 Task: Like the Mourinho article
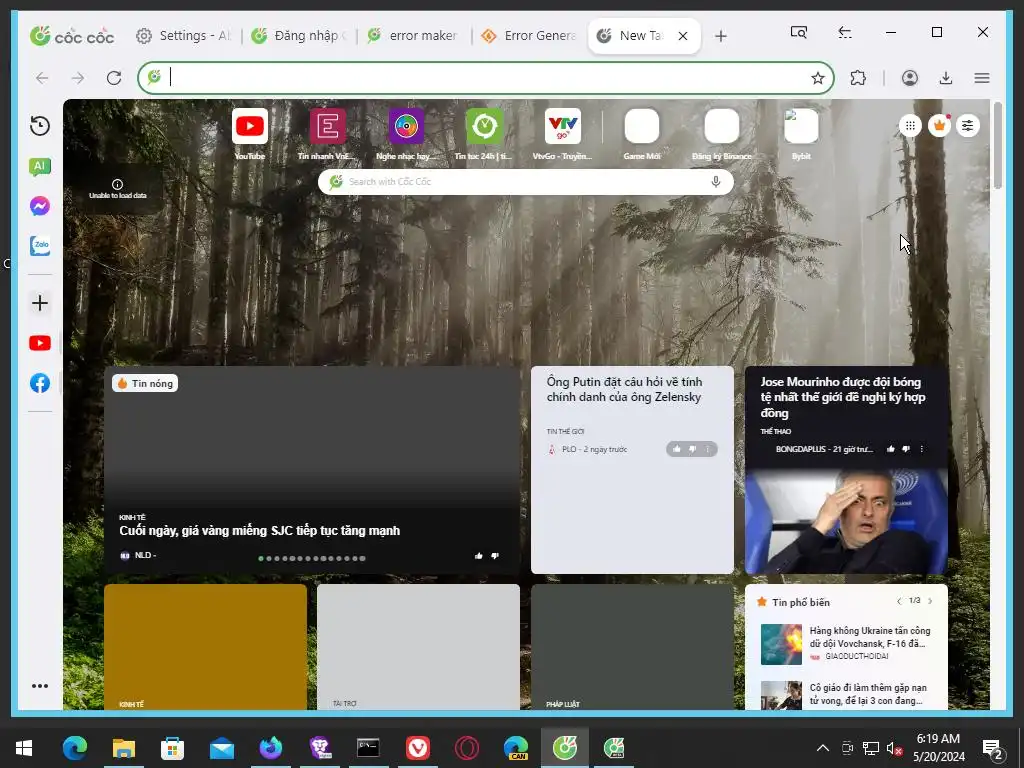(891, 449)
